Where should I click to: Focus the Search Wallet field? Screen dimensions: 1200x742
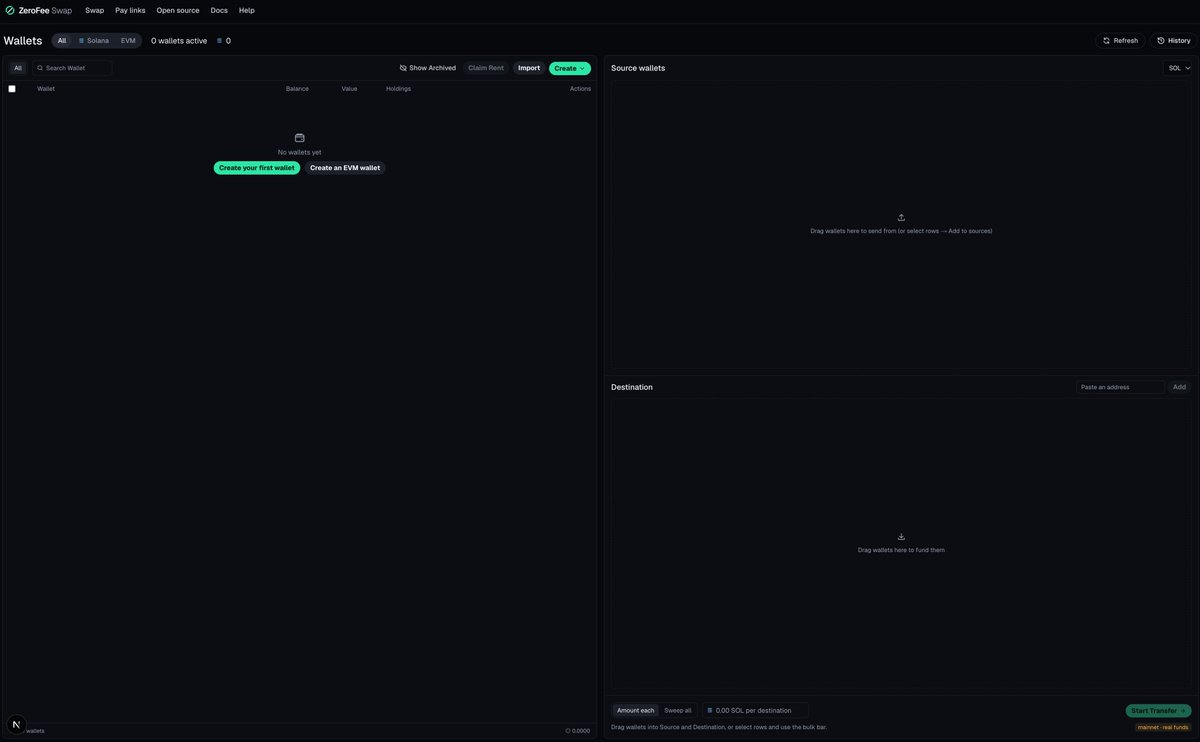72,68
